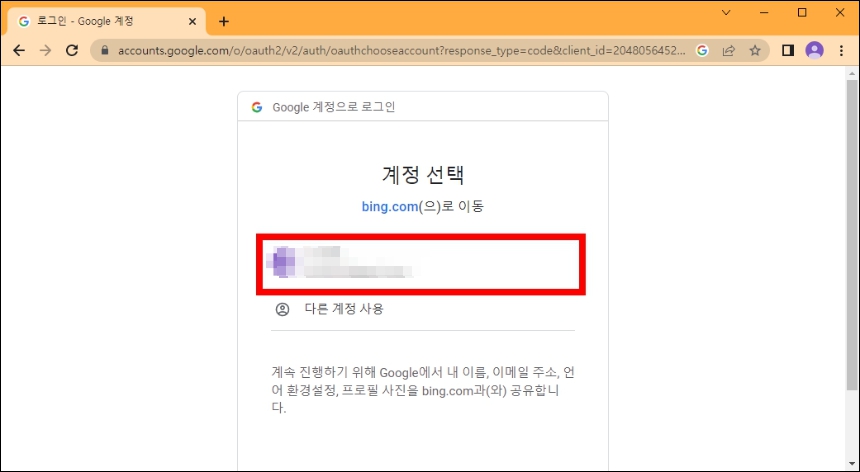
Task: Open the Chrome three-dot menu
Action: click(841, 51)
